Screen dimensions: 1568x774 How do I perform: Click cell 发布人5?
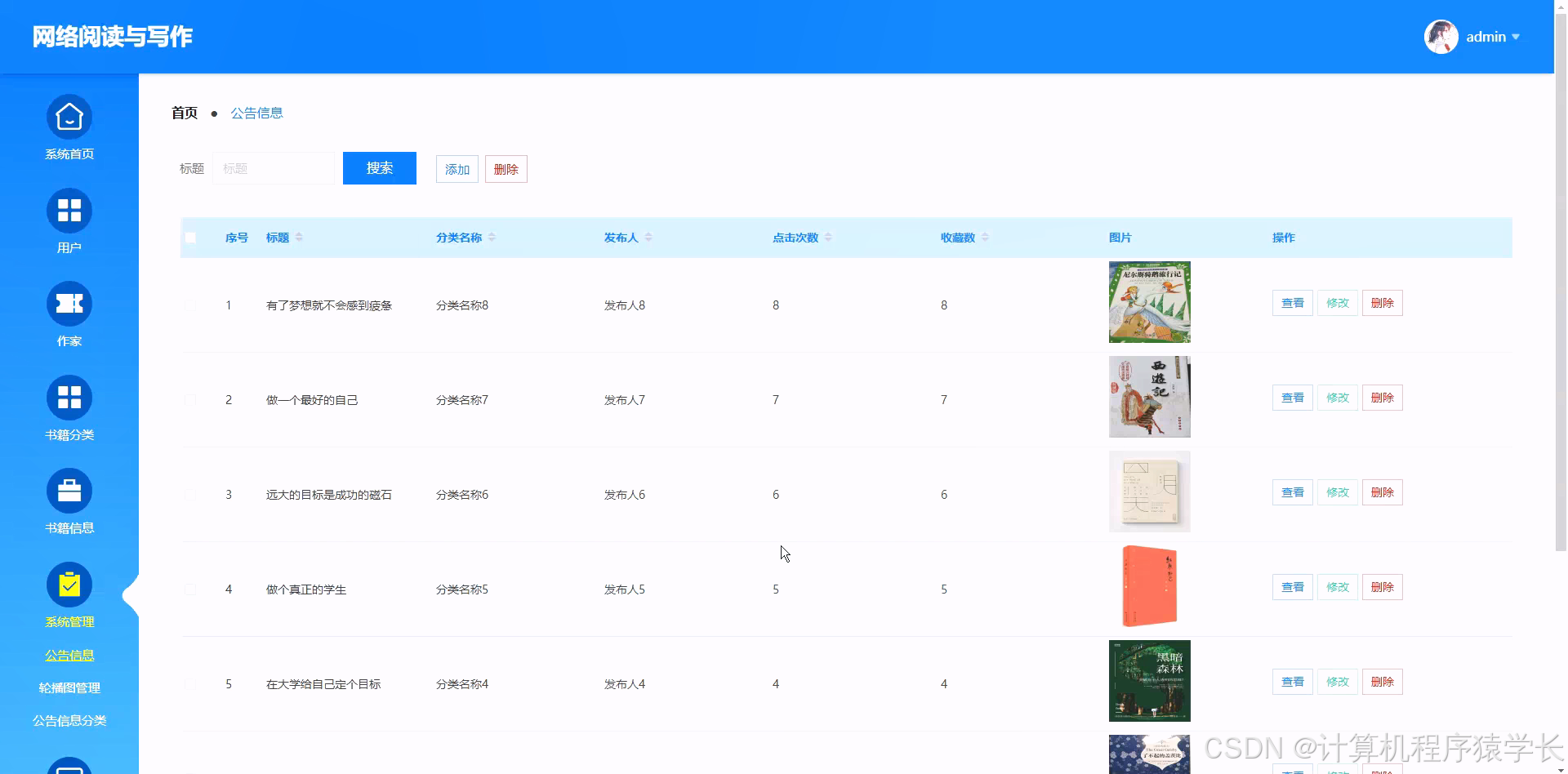[625, 589]
